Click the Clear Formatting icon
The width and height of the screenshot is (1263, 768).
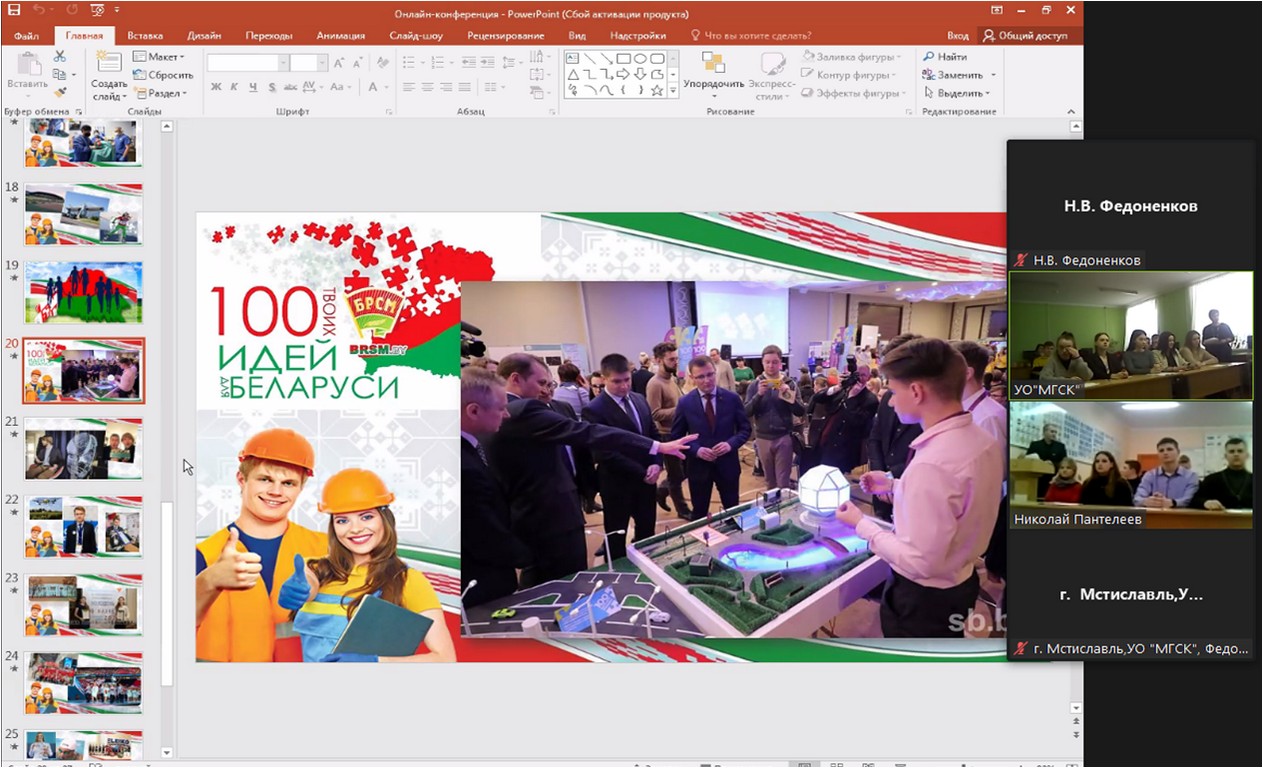coord(383,62)
